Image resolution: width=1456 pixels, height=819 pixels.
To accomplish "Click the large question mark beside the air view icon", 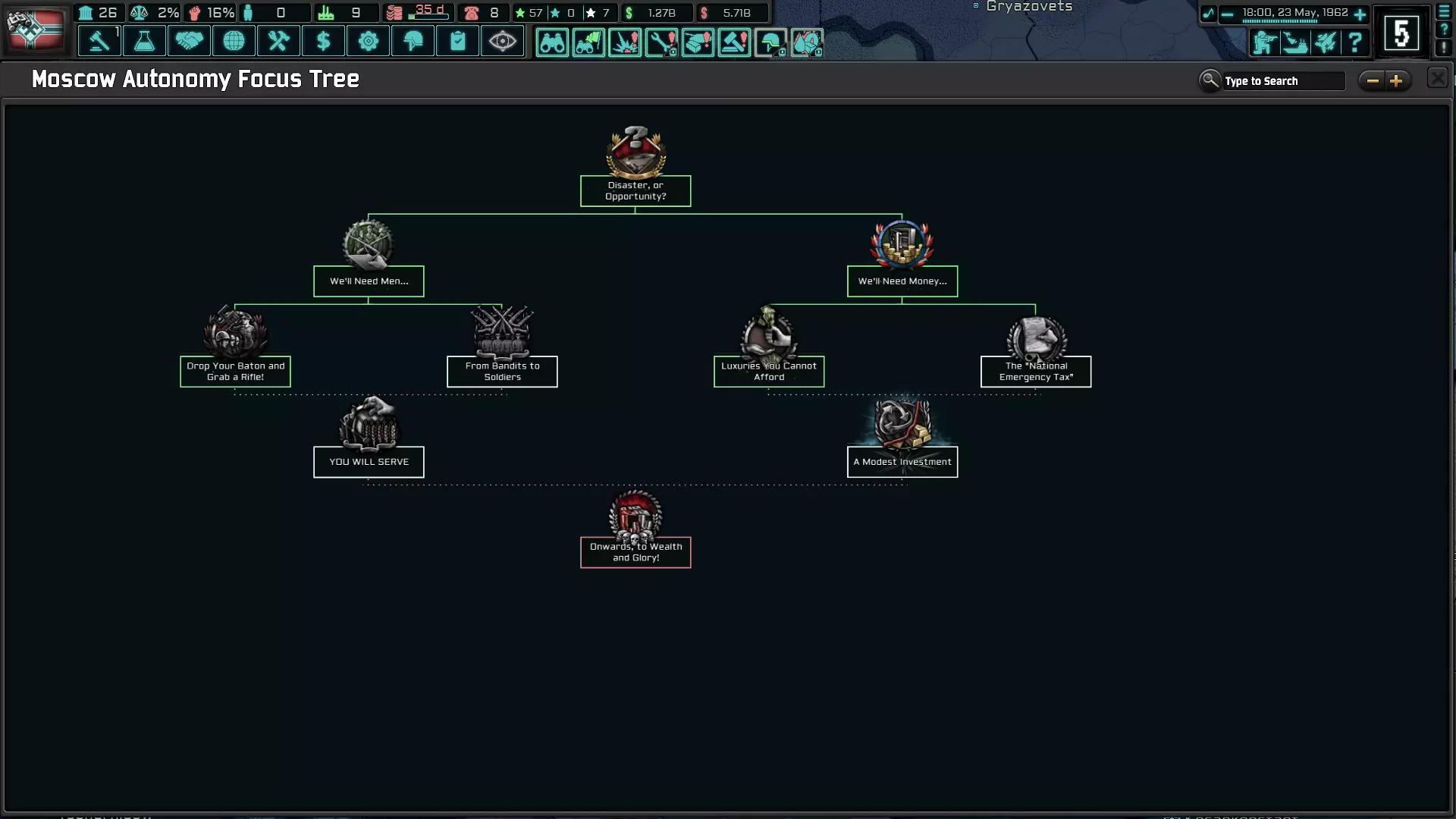I will point(1355,42).
